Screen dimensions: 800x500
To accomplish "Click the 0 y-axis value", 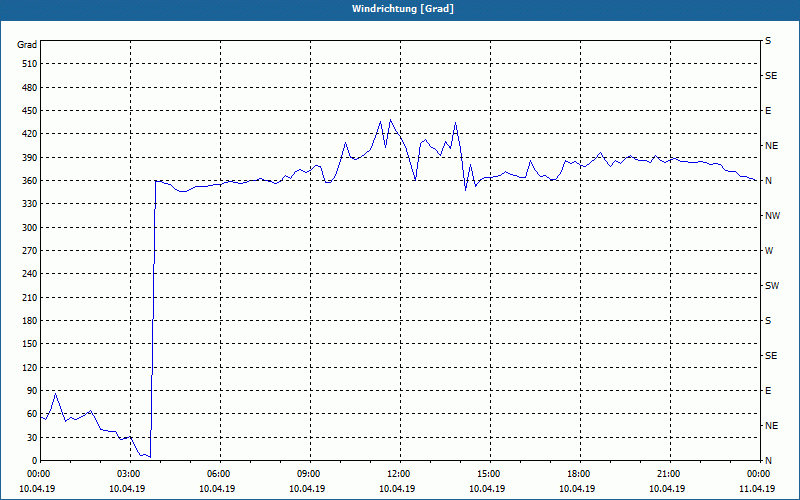I will pos(35,461).
